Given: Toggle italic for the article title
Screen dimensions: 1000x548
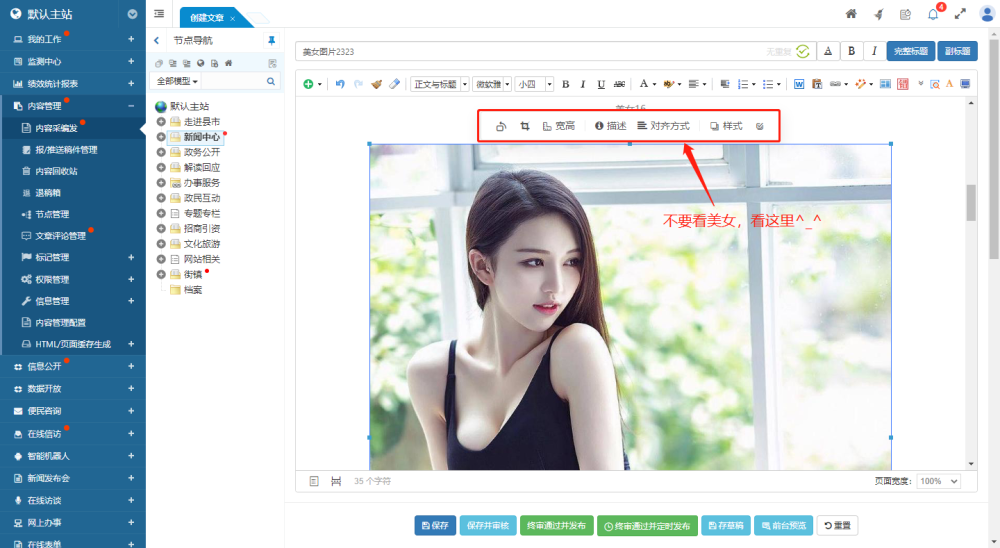Looking at the screenshot, I should (x=873, y=51).
